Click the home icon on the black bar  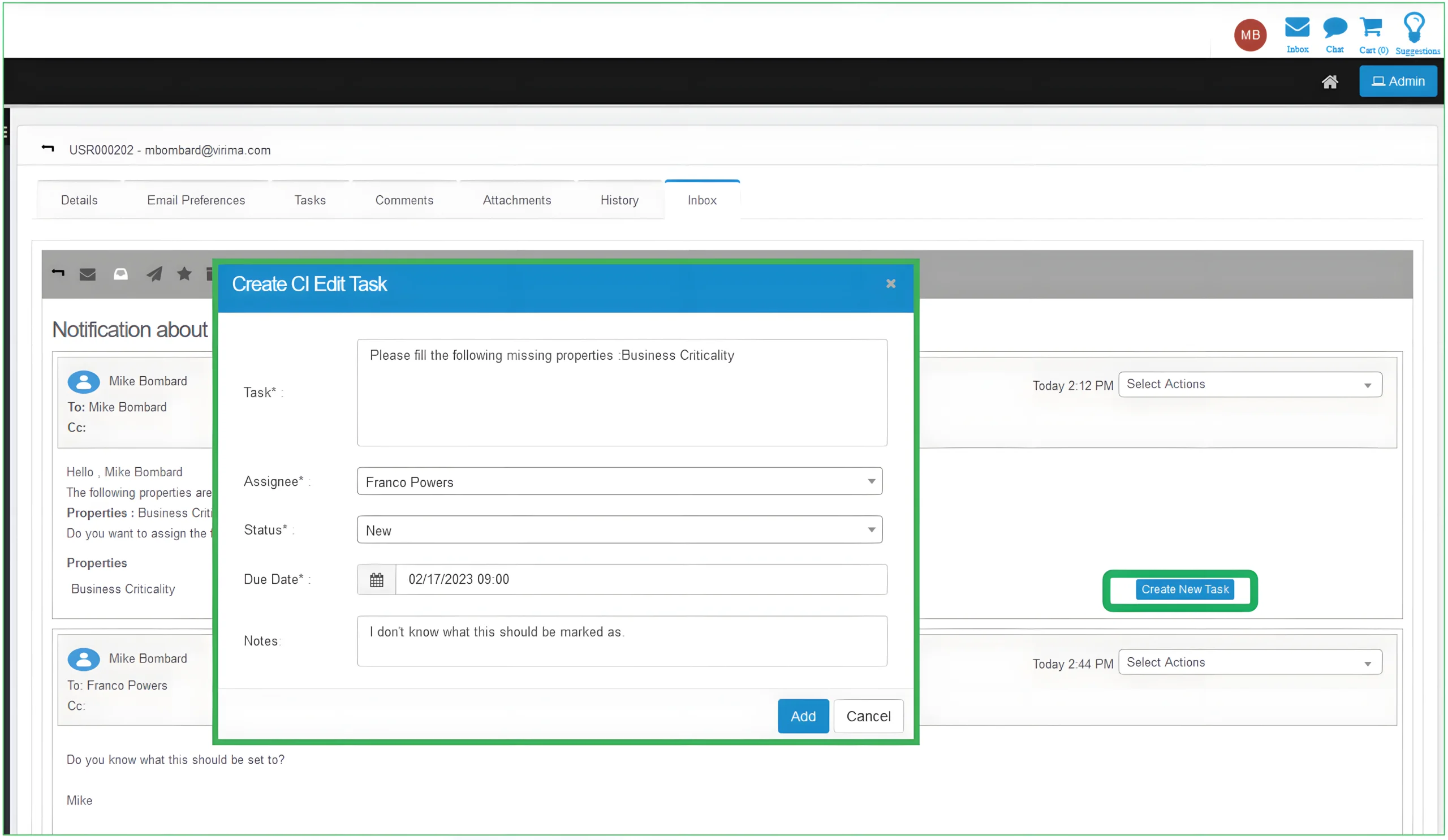(1331, 82)
